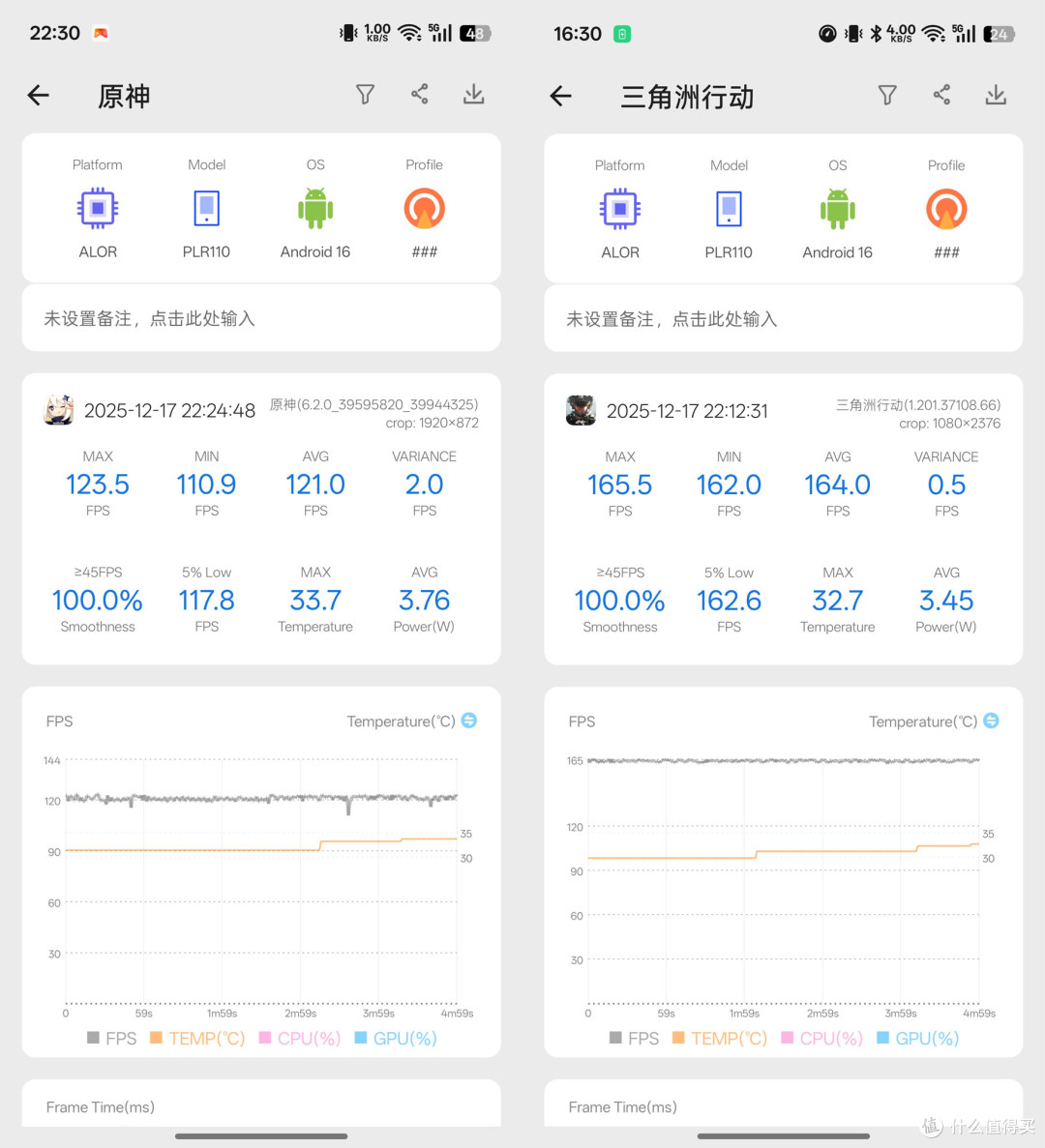This screenshot has width=1045, height=1148.
Task: Share the 三角洲行动 report
Action: coord(941,95)
